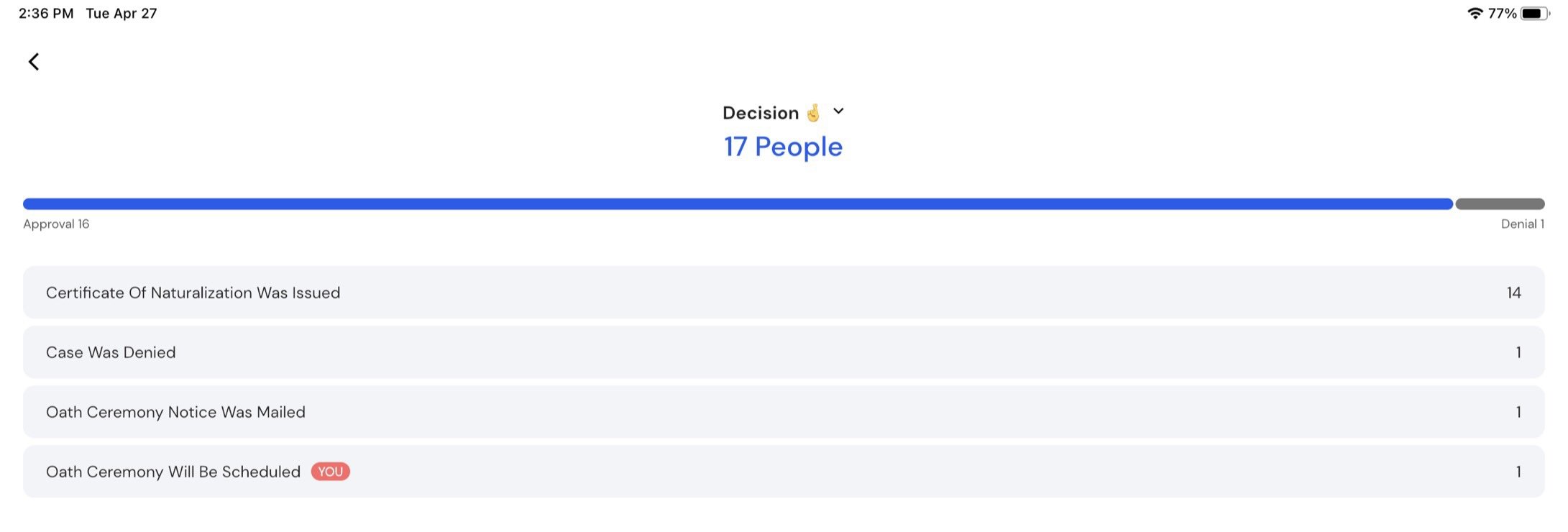Tap the count 1 on notice mailed row
Screen dimensions: 1568x532
1518,412
